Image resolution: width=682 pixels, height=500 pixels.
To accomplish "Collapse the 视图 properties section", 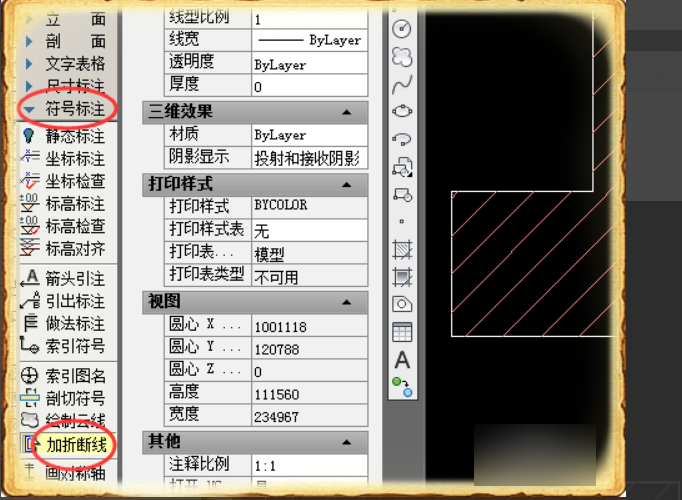I will click(x=346, y=302).
